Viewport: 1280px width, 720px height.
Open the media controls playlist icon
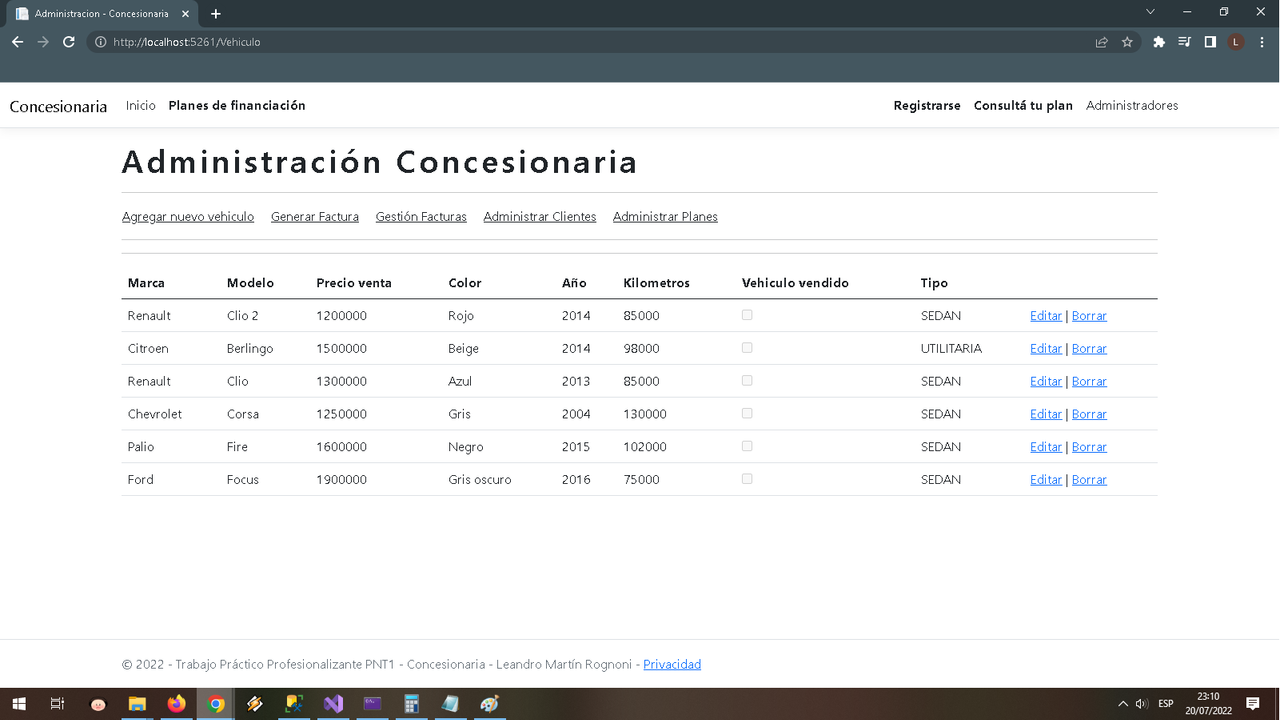click(x=1184, y=42)
